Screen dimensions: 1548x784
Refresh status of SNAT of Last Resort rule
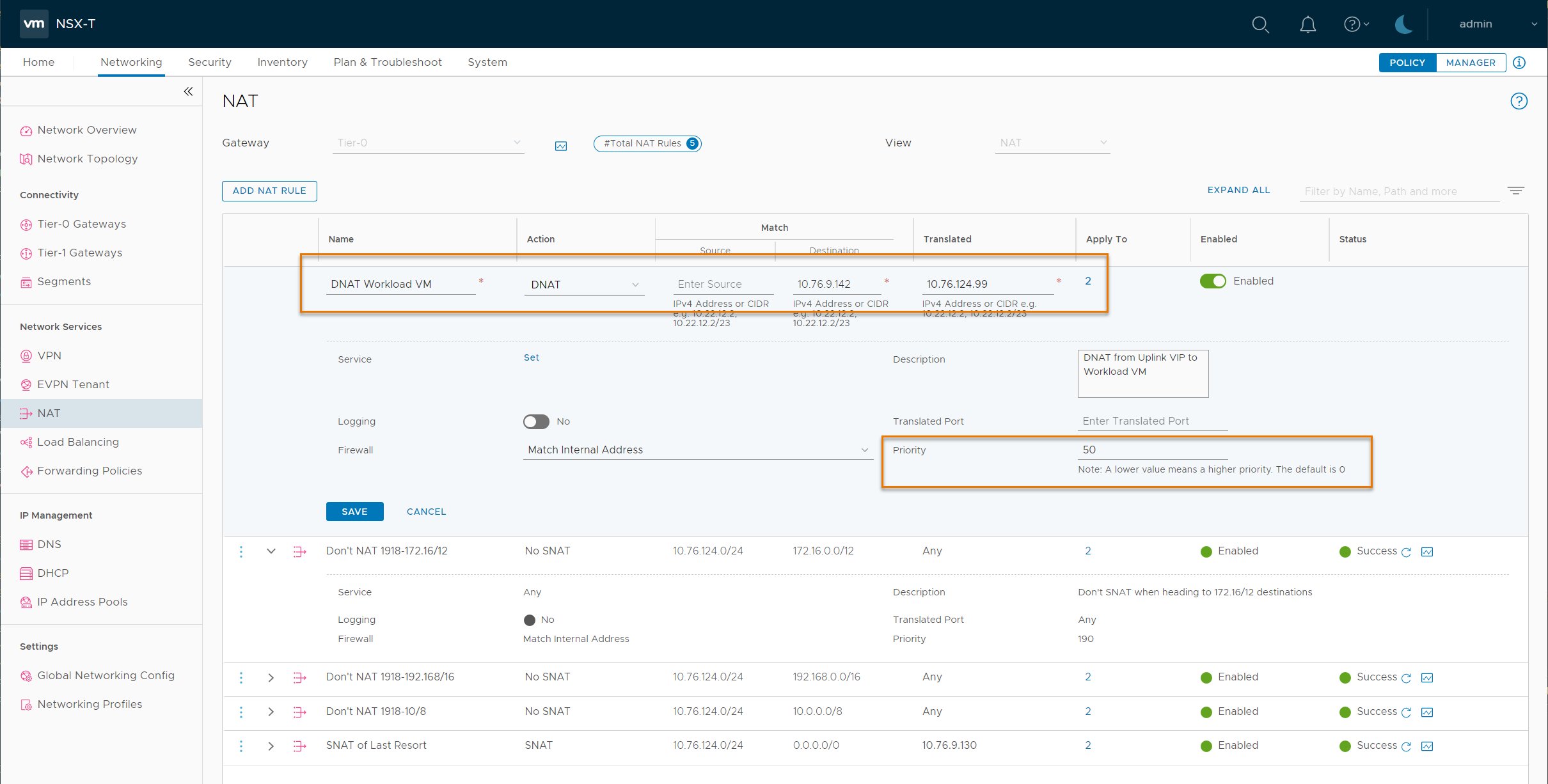(1406, 746)
